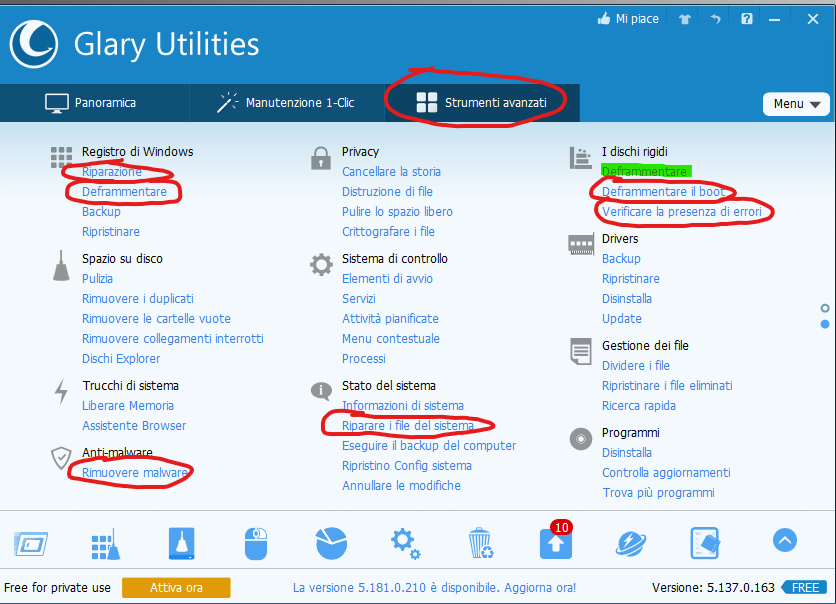This screenshot has height=604, width=836.
Task: Open Update under Drivers
Action: pyautogui.click(x=622, y=319)
